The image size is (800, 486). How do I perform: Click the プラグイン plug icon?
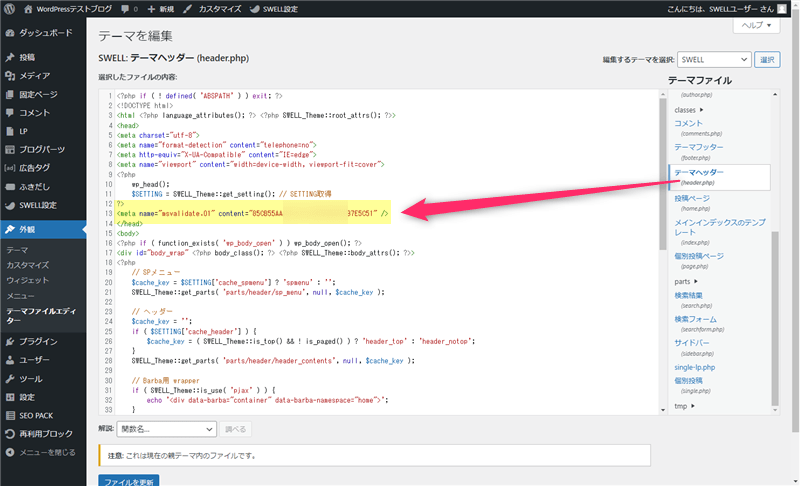click(x=10, y=342)
